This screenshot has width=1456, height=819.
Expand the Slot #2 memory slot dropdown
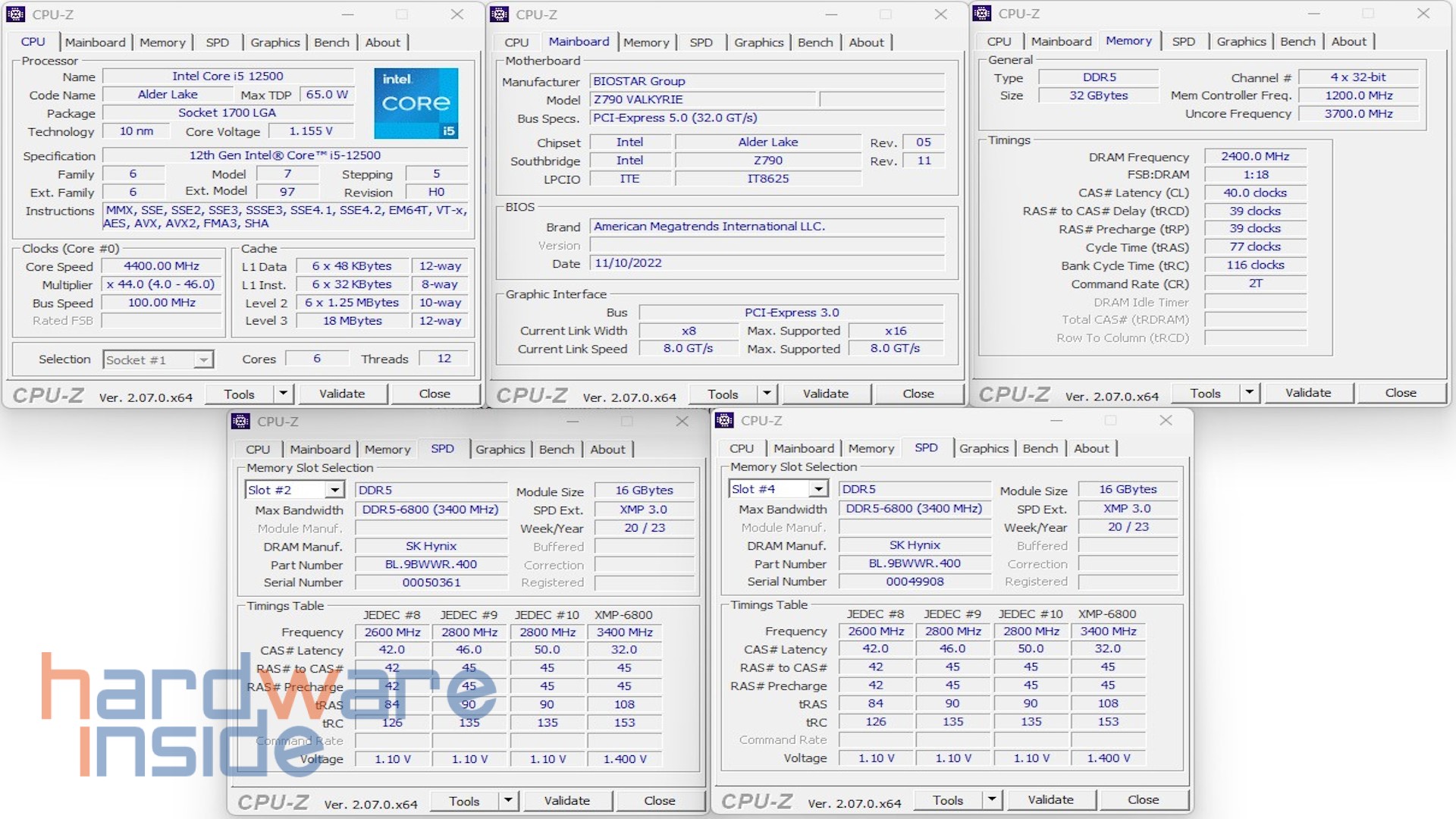click(x=334, y=490)
